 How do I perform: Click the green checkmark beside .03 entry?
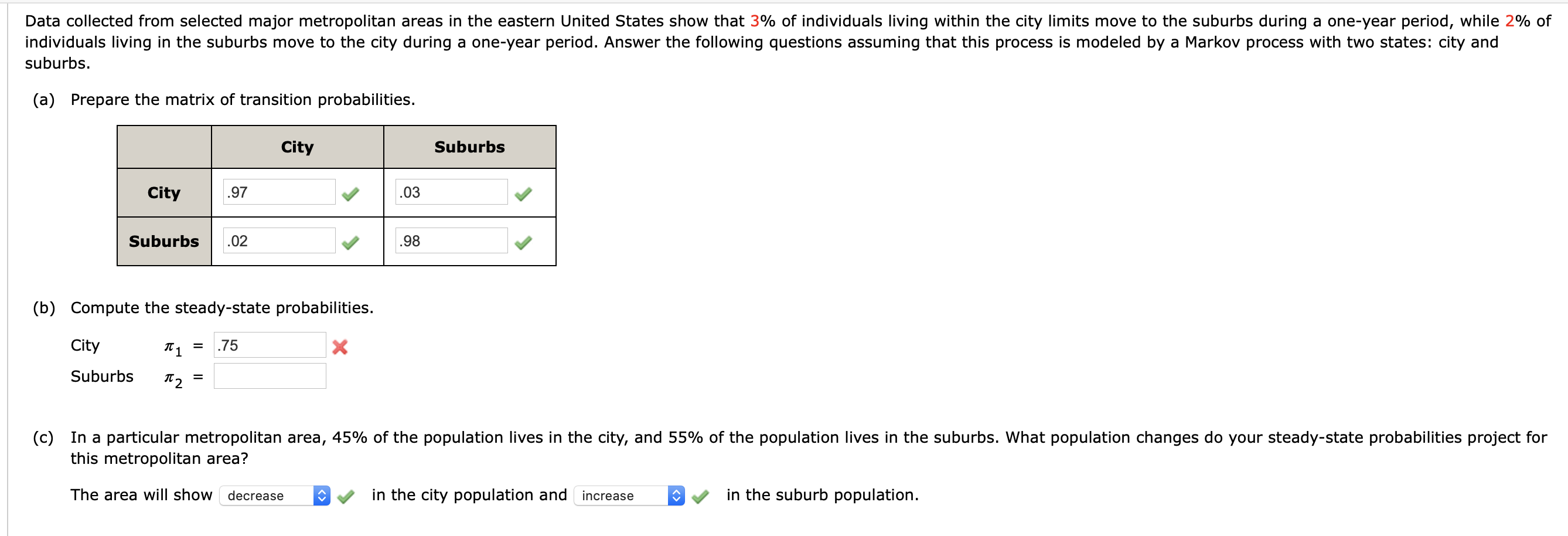tap(524, 193)
